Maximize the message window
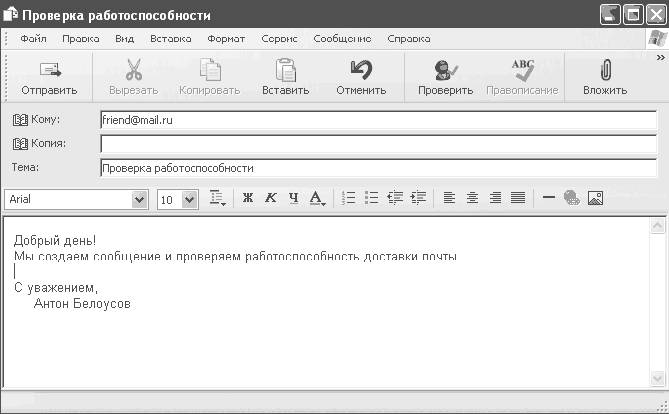 click(633, 15)
